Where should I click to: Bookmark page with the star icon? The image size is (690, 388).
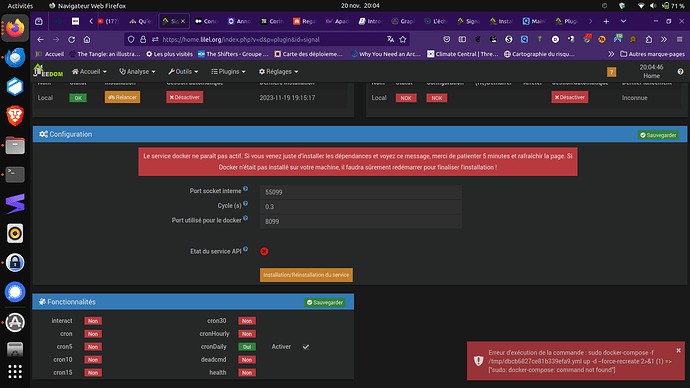click(403, 40)
